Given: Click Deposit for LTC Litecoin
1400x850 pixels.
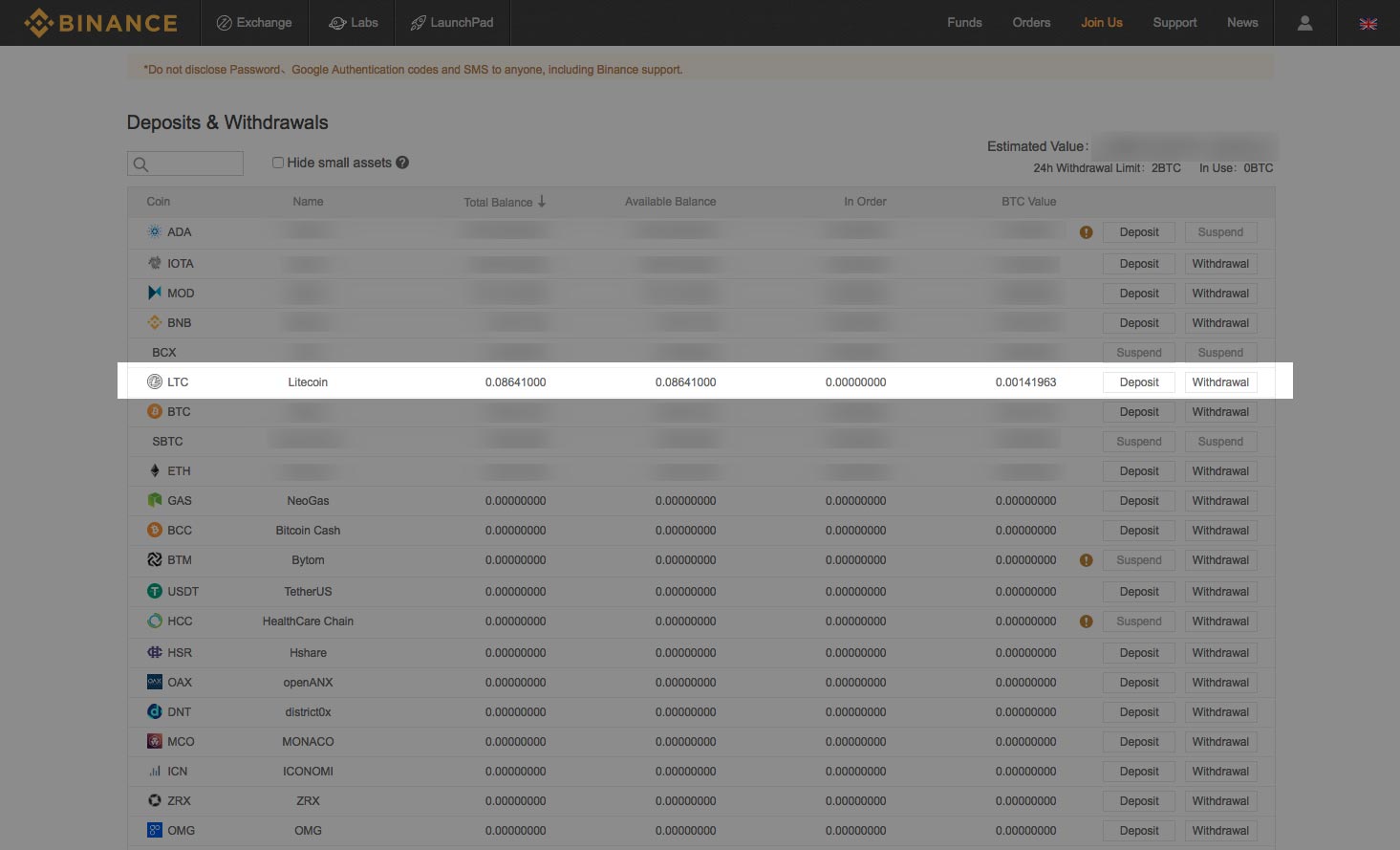Looking at the screenshot, I should tap(1139, 381).
